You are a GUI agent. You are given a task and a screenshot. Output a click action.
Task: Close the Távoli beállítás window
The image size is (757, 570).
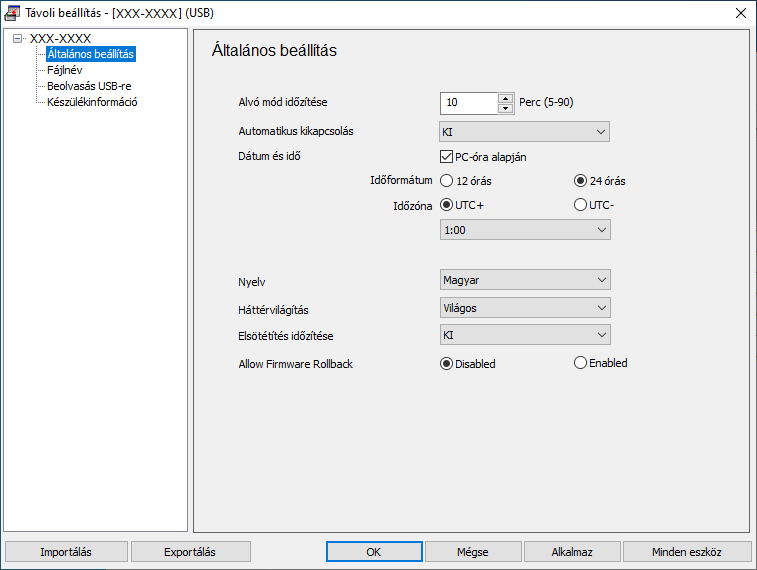[x=740, y=13]
